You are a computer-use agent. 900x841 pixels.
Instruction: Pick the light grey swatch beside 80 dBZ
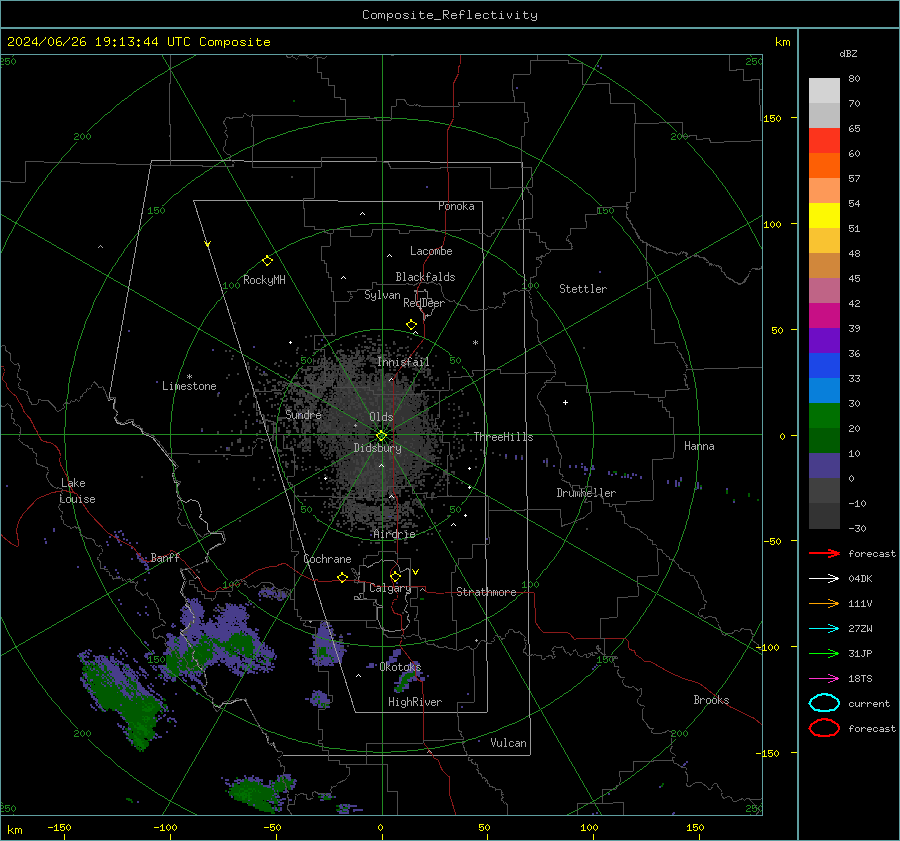[824, 90]
